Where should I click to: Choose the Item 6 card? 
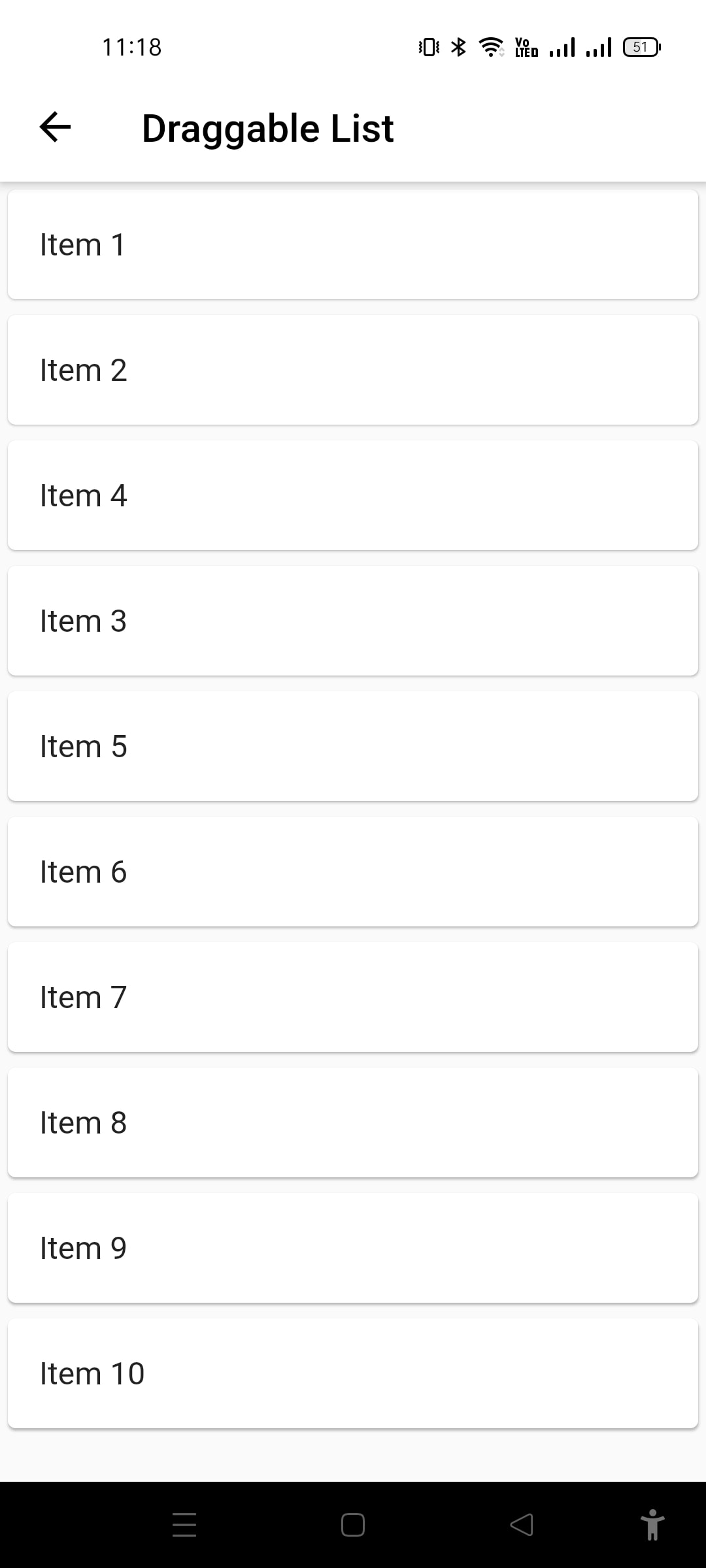353,872
